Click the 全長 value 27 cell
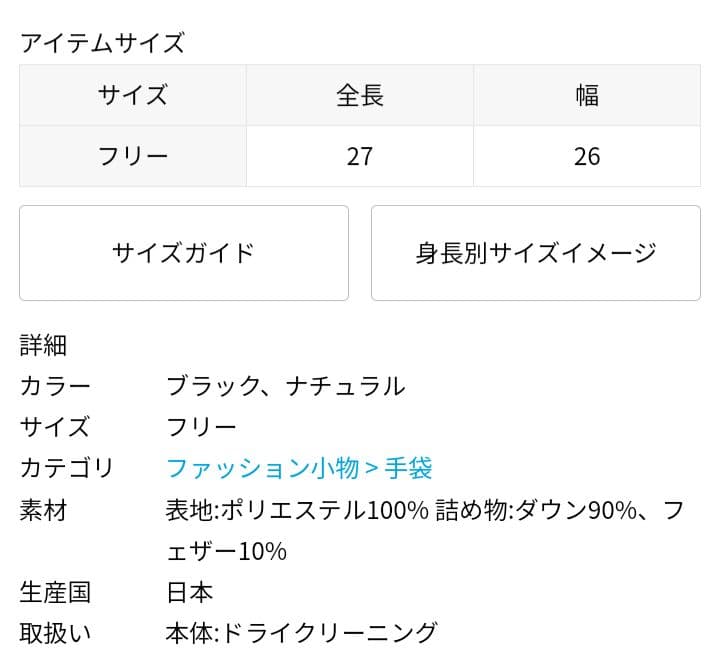Screen dimensions: 720x657 tap(360, 156)
